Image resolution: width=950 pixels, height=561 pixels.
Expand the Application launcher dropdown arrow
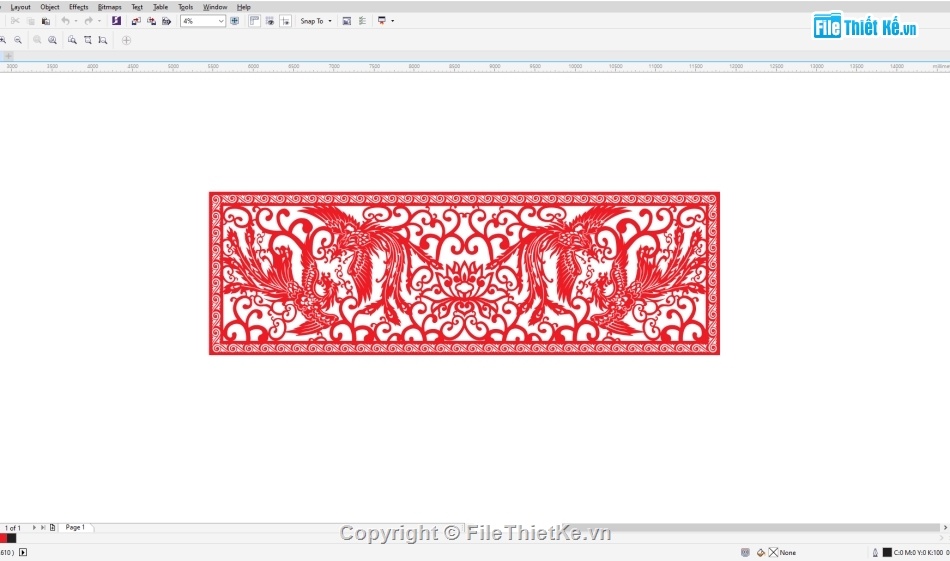393,21
